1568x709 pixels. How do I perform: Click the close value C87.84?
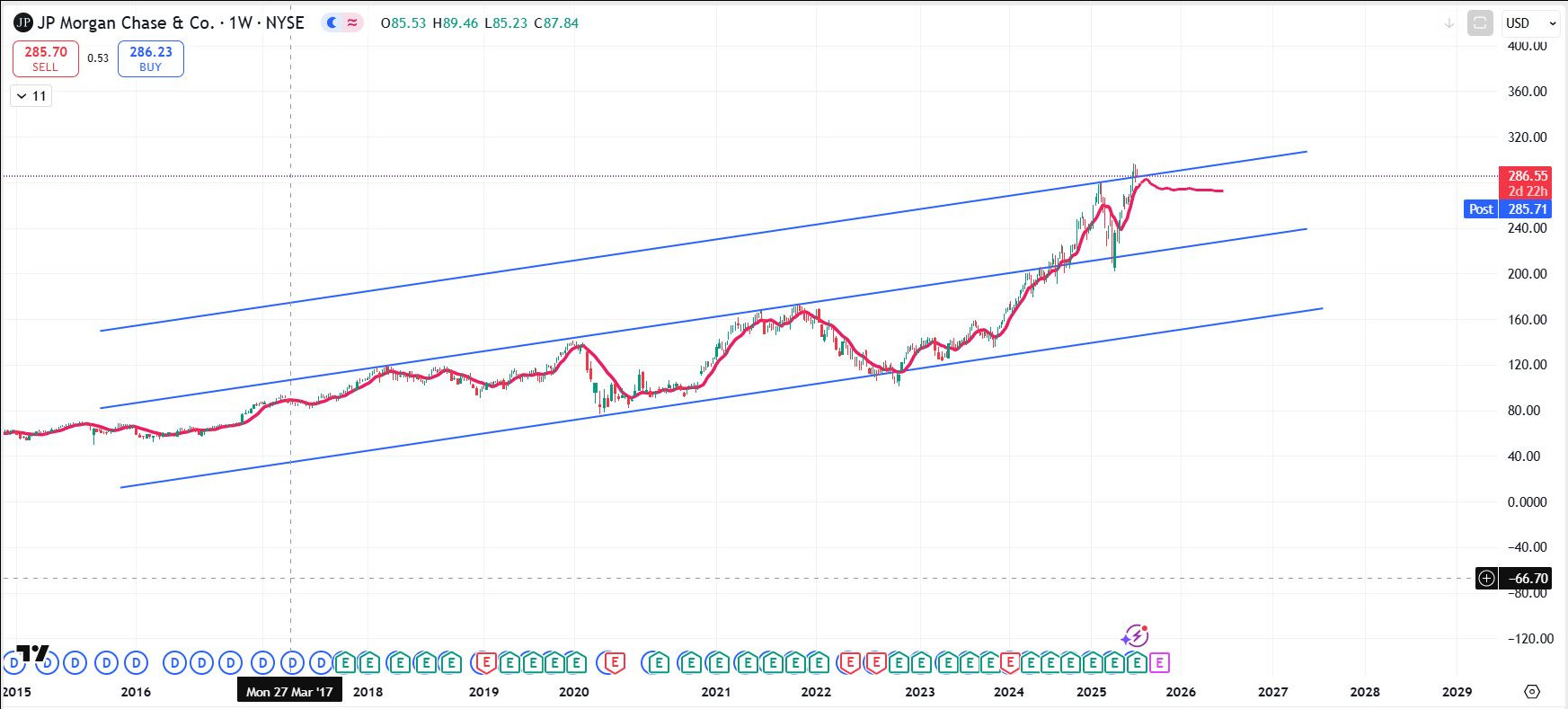(556, 23)
